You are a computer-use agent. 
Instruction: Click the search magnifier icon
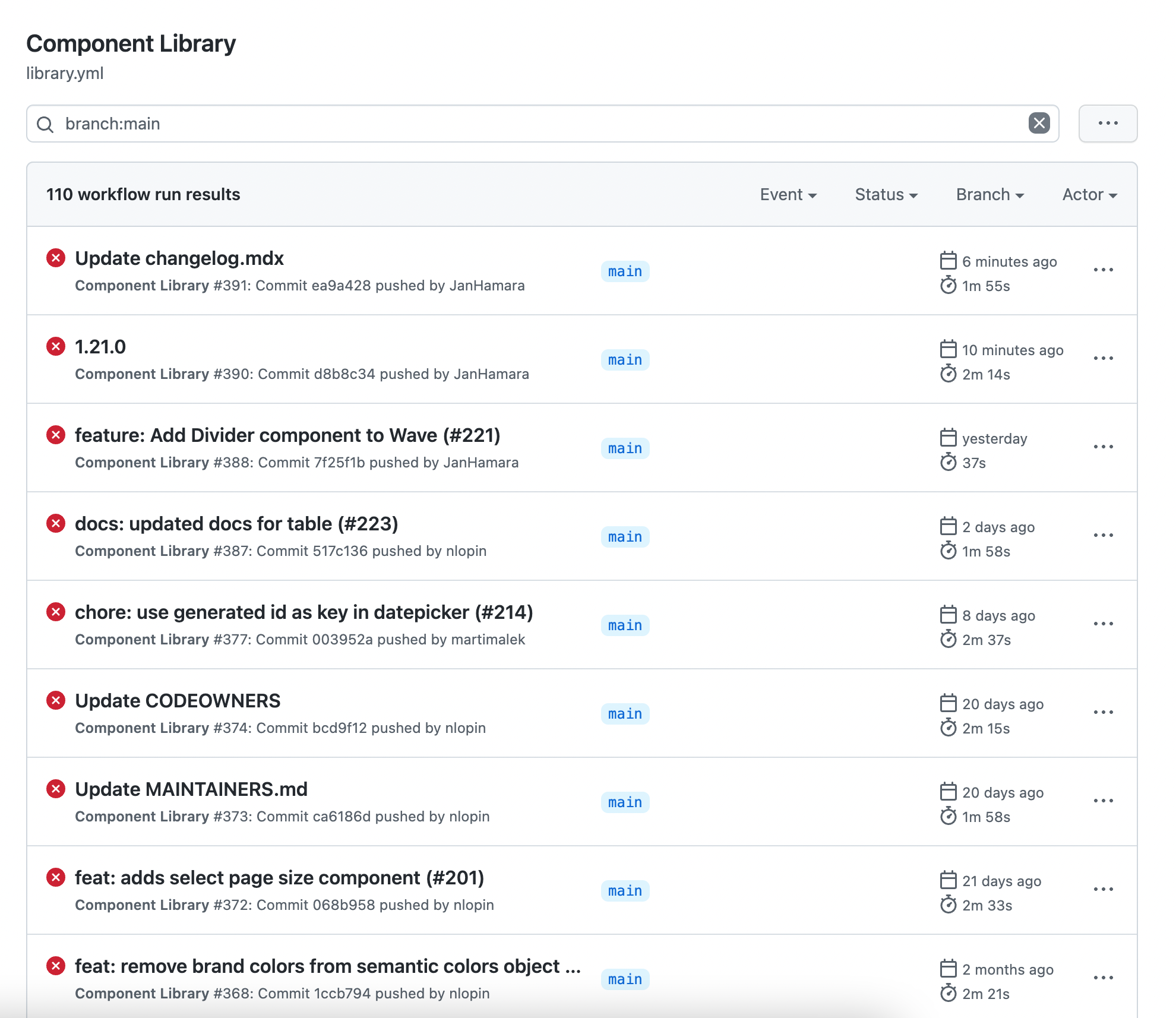click(45, 124)
